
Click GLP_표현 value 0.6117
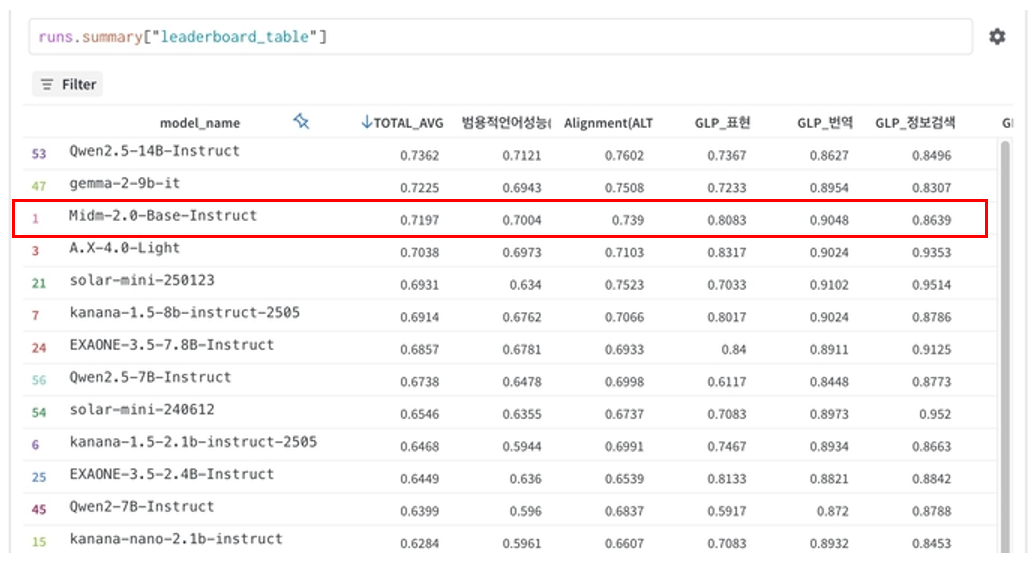[x=727, y=381]
